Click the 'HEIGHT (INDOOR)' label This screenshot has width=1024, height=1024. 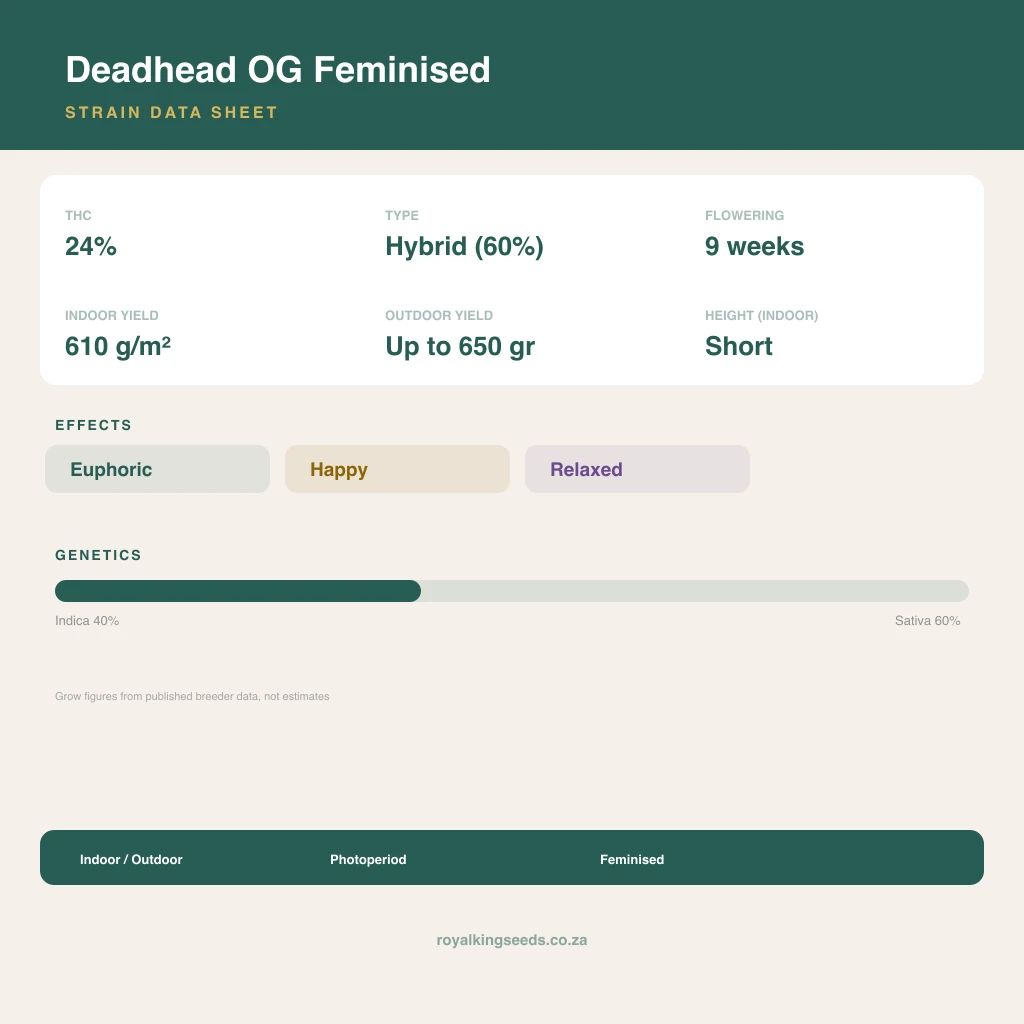coord(761,315)
